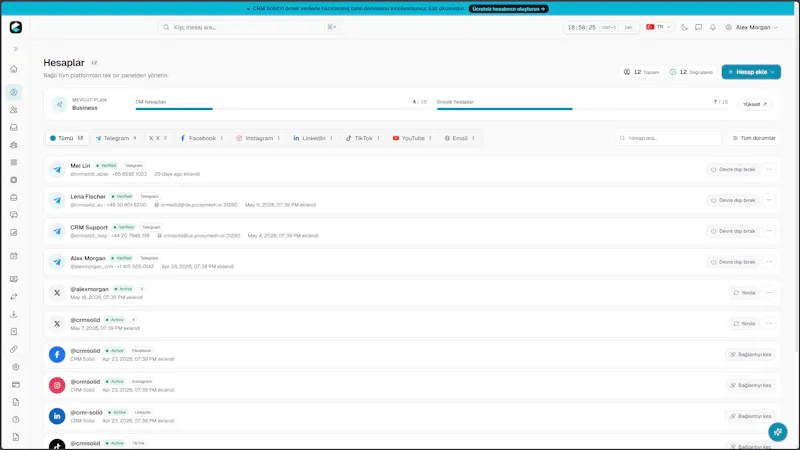Disable the Alex Morgan Telegram account
This screenshot has height=450, width=800.
[733, 262]
